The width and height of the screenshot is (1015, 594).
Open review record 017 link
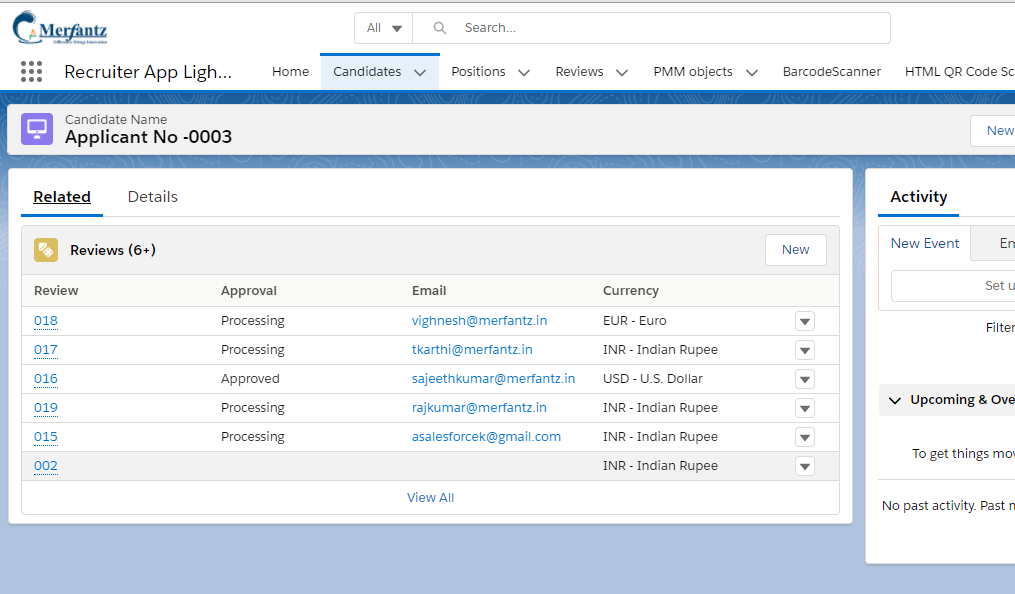[46, 349]
